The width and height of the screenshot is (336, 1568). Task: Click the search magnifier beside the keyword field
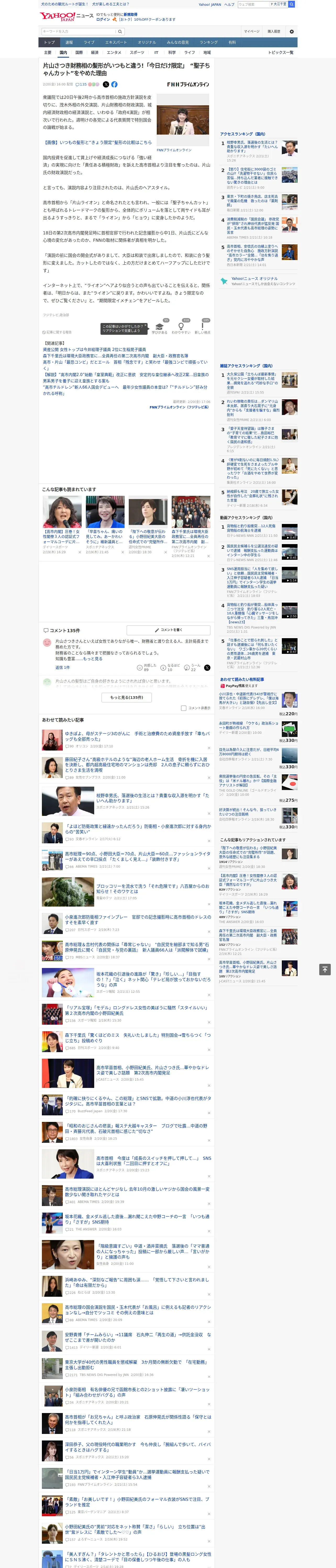click(x=120, y=32)
